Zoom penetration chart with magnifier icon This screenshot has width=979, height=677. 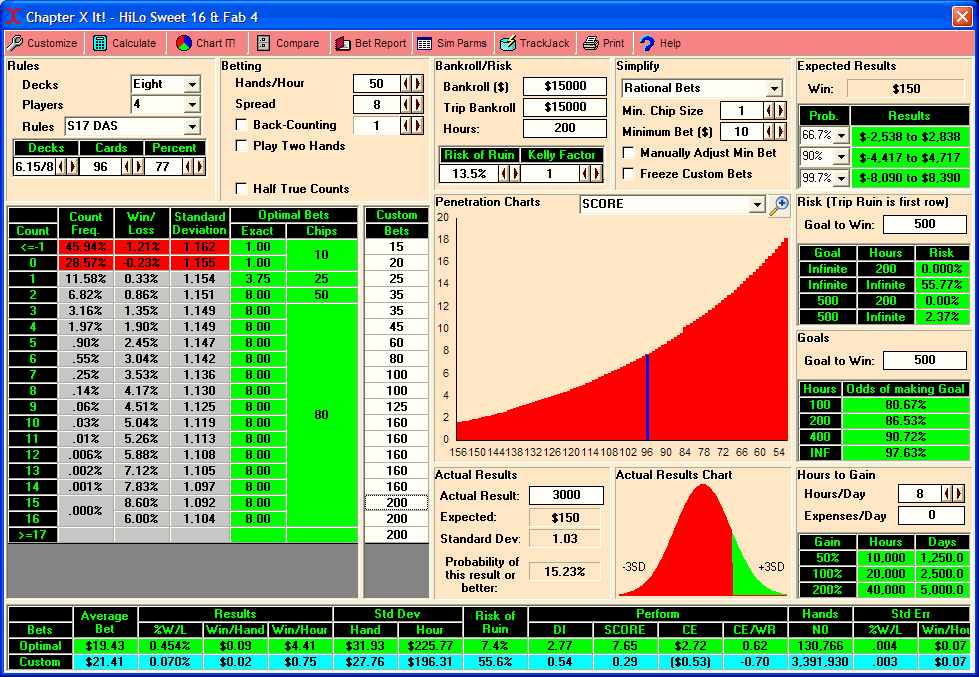779,205
